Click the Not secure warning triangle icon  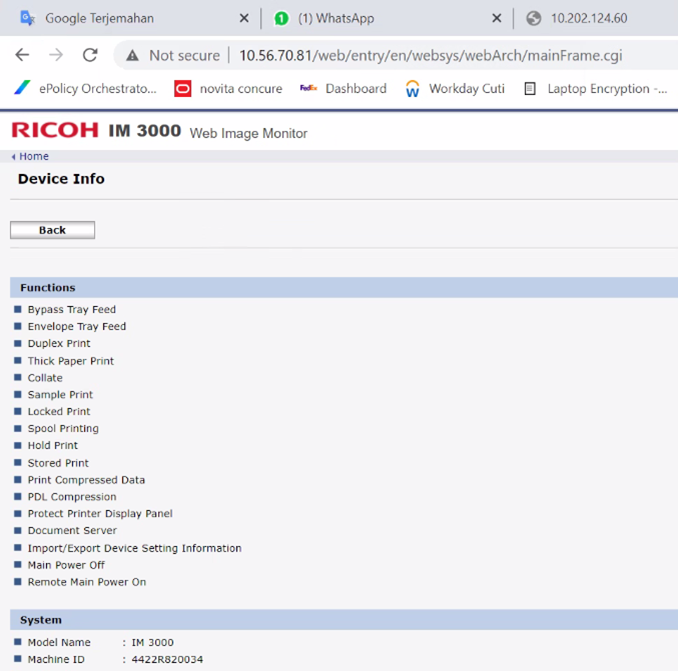[x=132, y=55]
